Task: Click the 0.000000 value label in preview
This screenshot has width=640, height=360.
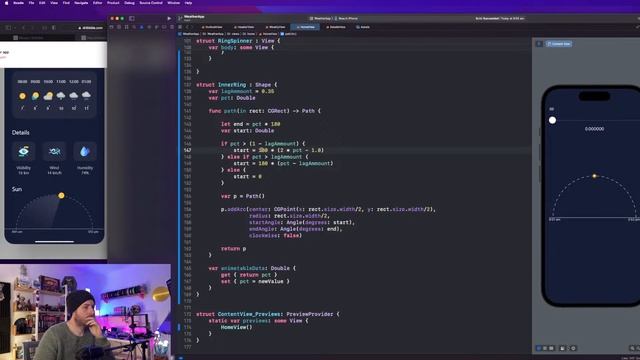Action: (x=594, y=129)
